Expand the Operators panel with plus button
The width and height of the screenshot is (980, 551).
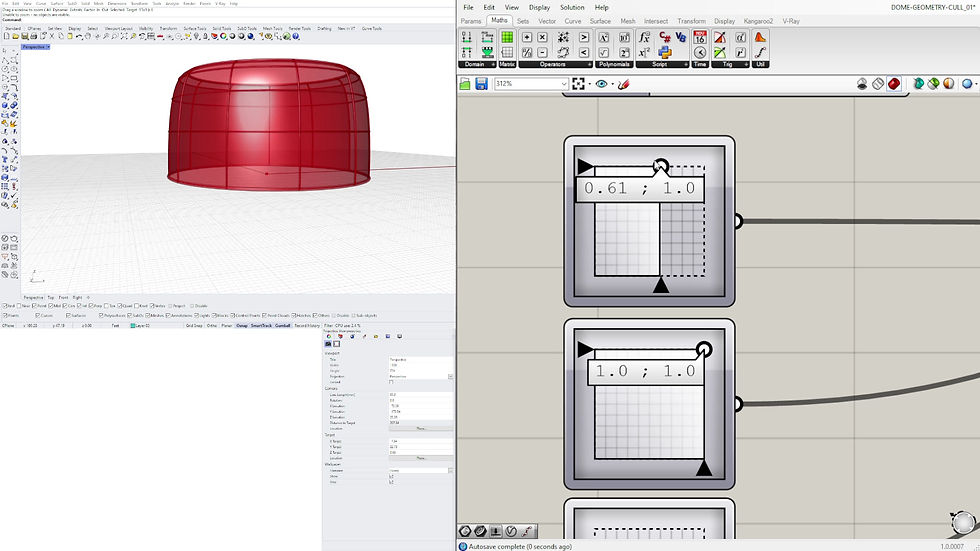(589, 64)
